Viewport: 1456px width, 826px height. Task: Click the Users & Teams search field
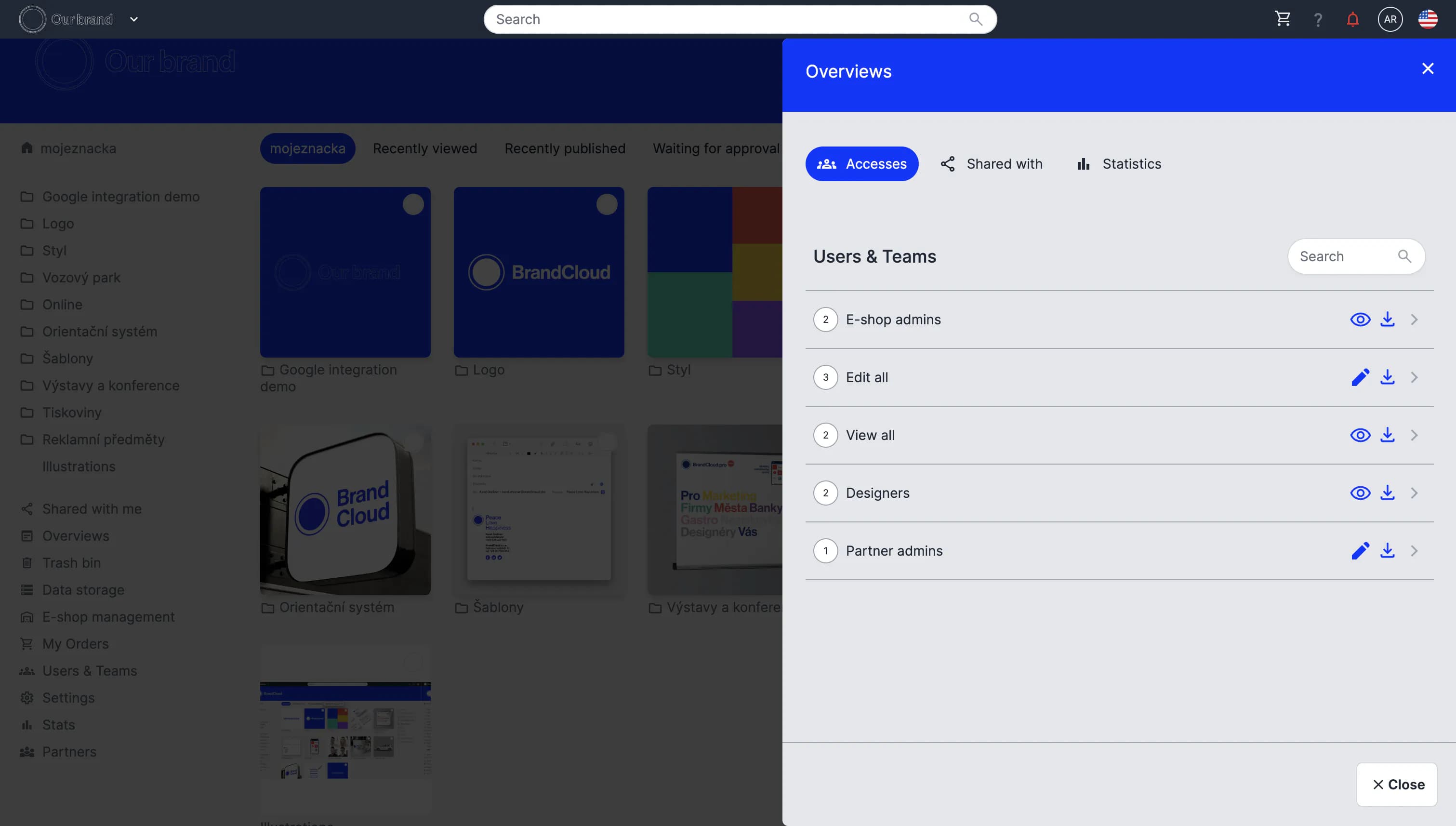(1344, 256)
